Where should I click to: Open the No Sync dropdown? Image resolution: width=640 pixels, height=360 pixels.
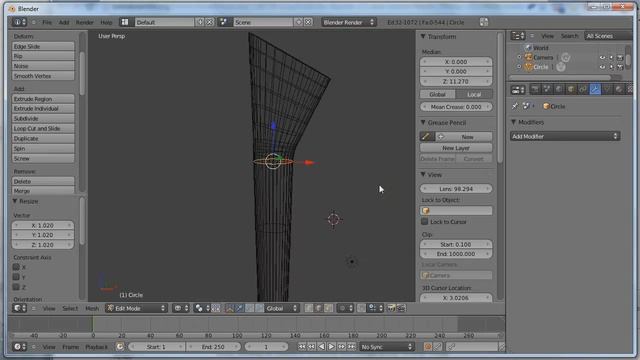386,347
